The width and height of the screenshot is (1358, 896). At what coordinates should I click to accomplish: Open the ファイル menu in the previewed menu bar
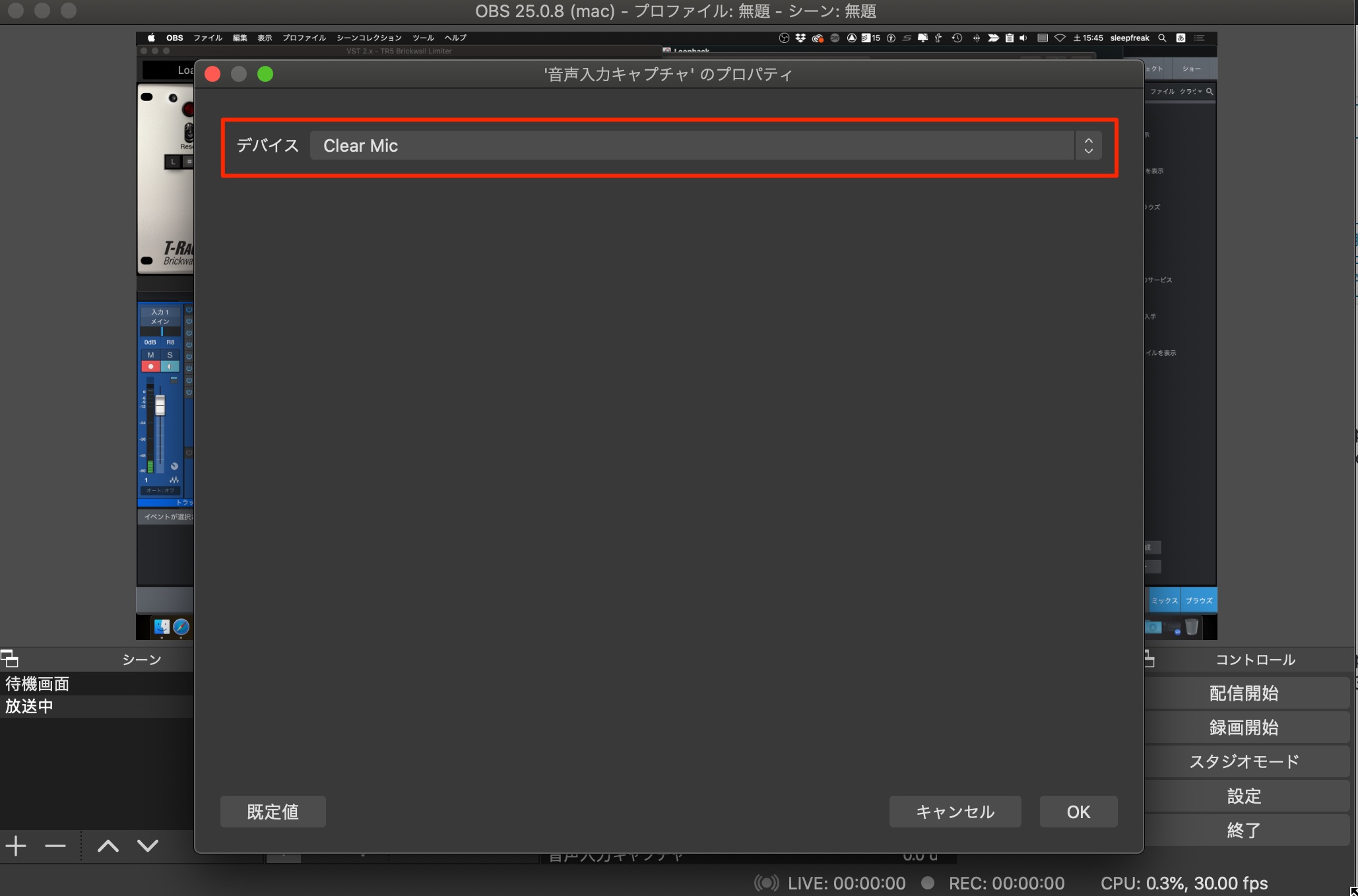[x=208, y=38]
